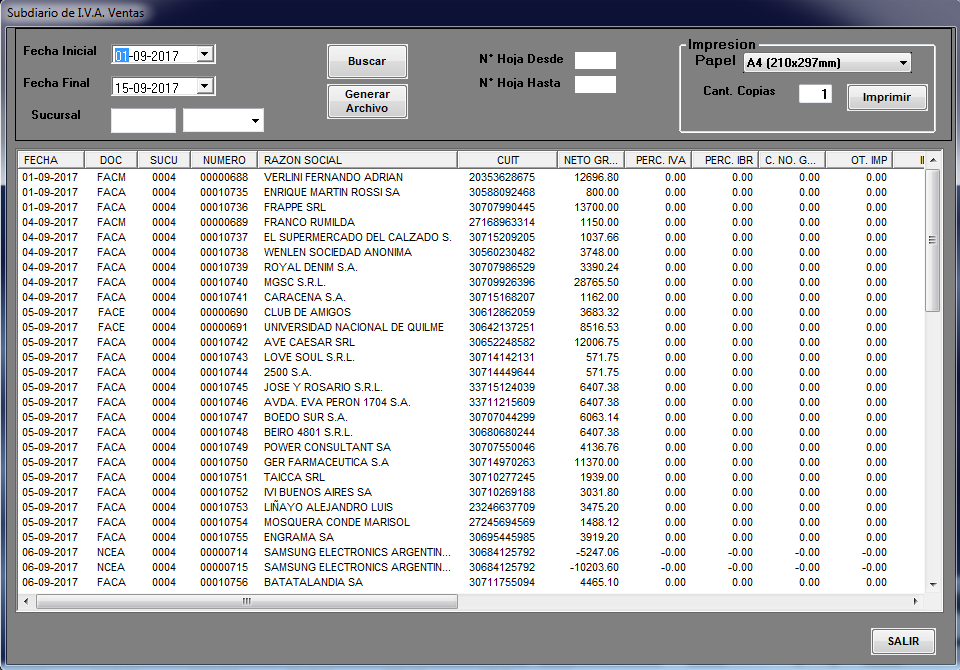
Task: Click the SALIR button
Action: [x=903, y=641]
